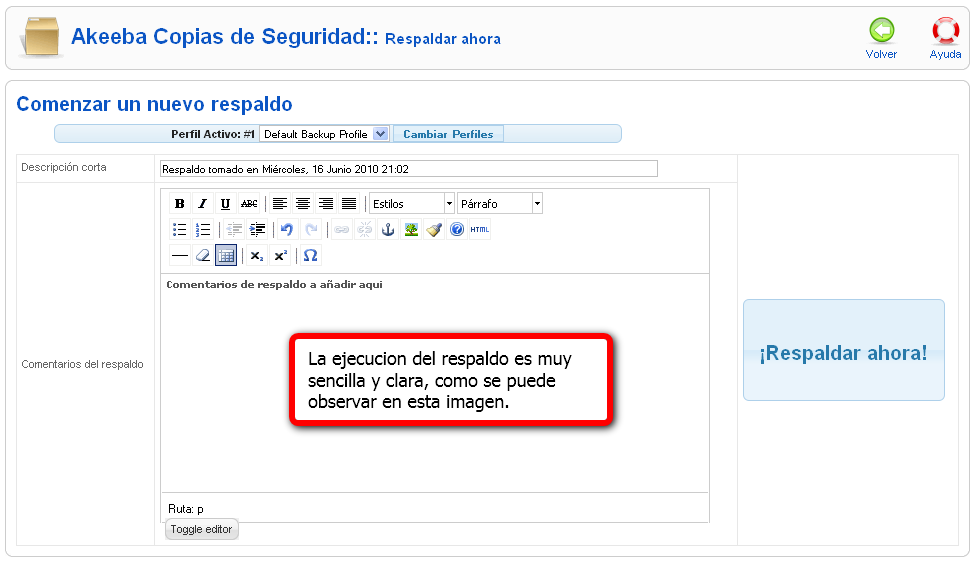The width and height of the screenshot is (976, 562).
Task: Insert ordered numbered list
Action: (202, 230)
